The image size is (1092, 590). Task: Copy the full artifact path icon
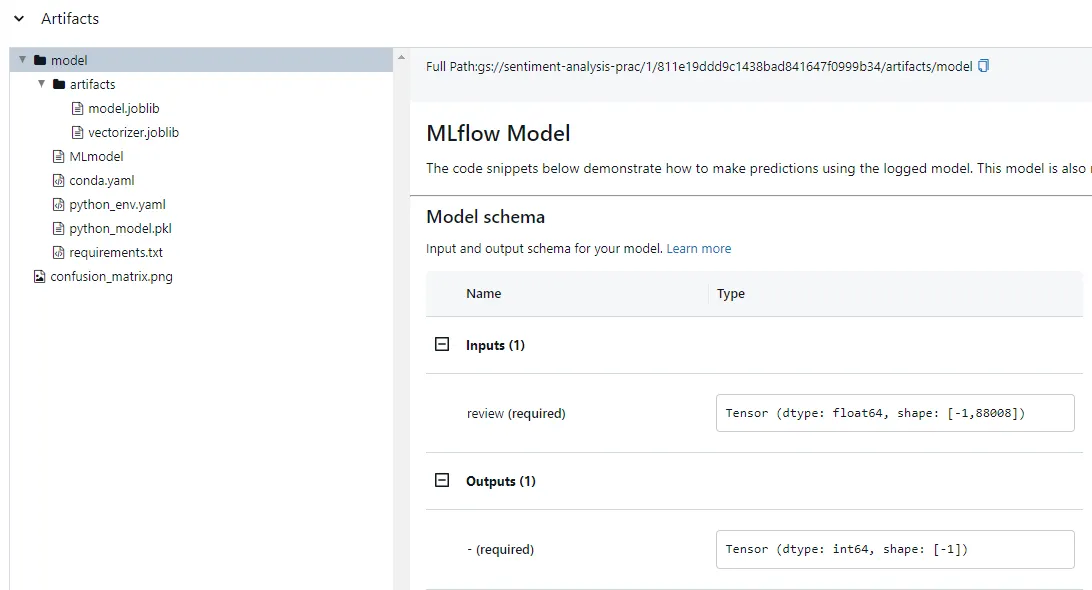point(983,66)
